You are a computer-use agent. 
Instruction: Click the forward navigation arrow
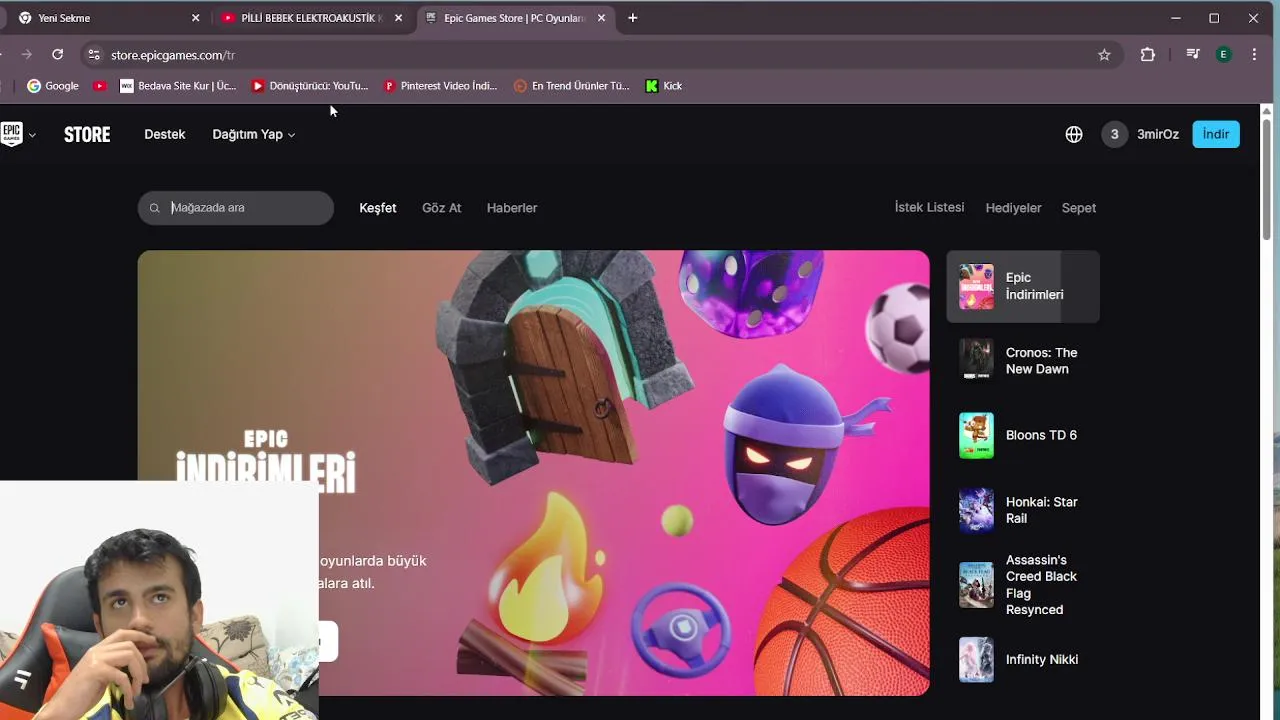[x=27, y=55]
